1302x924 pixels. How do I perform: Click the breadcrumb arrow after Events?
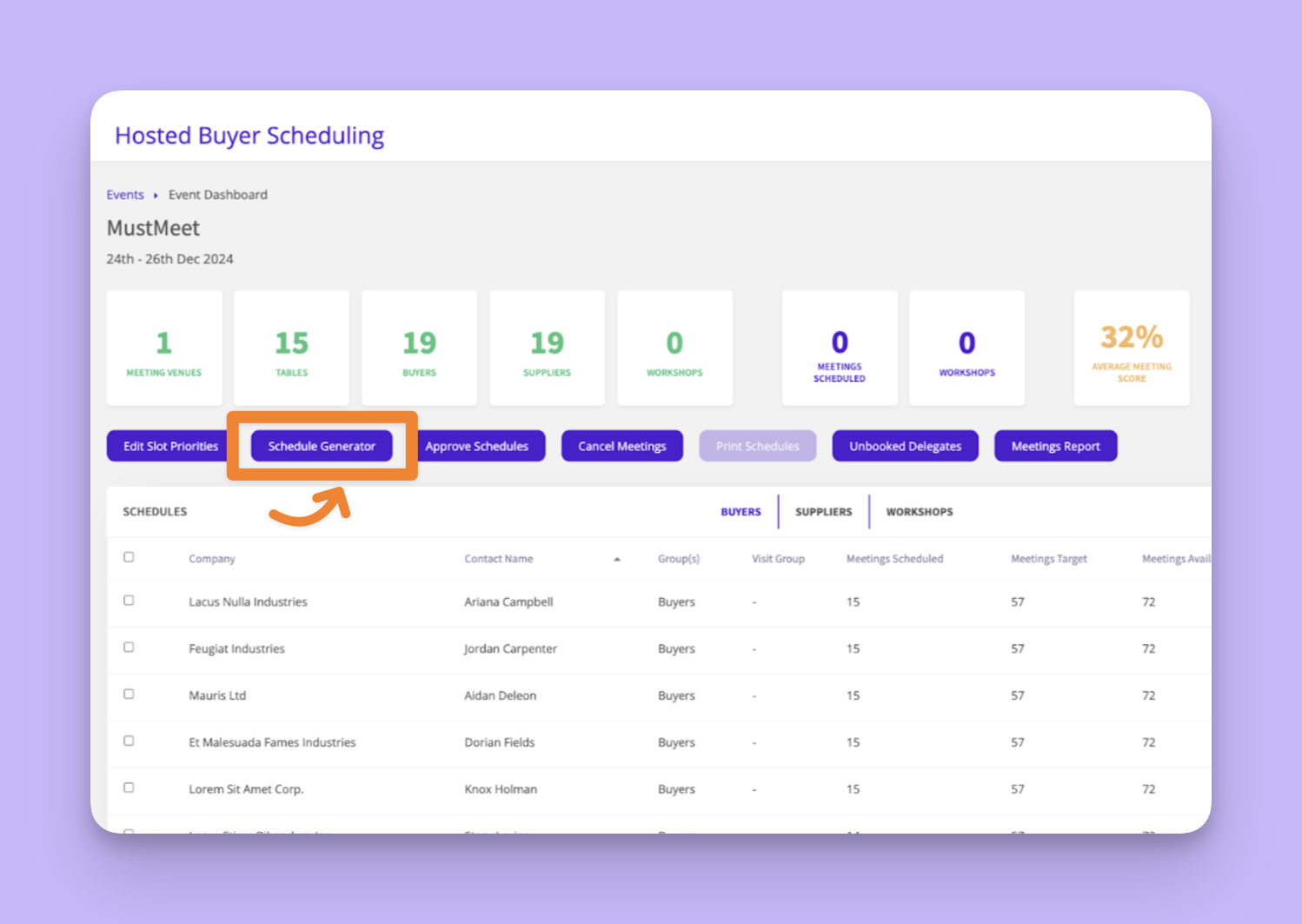tap(155, 195)
